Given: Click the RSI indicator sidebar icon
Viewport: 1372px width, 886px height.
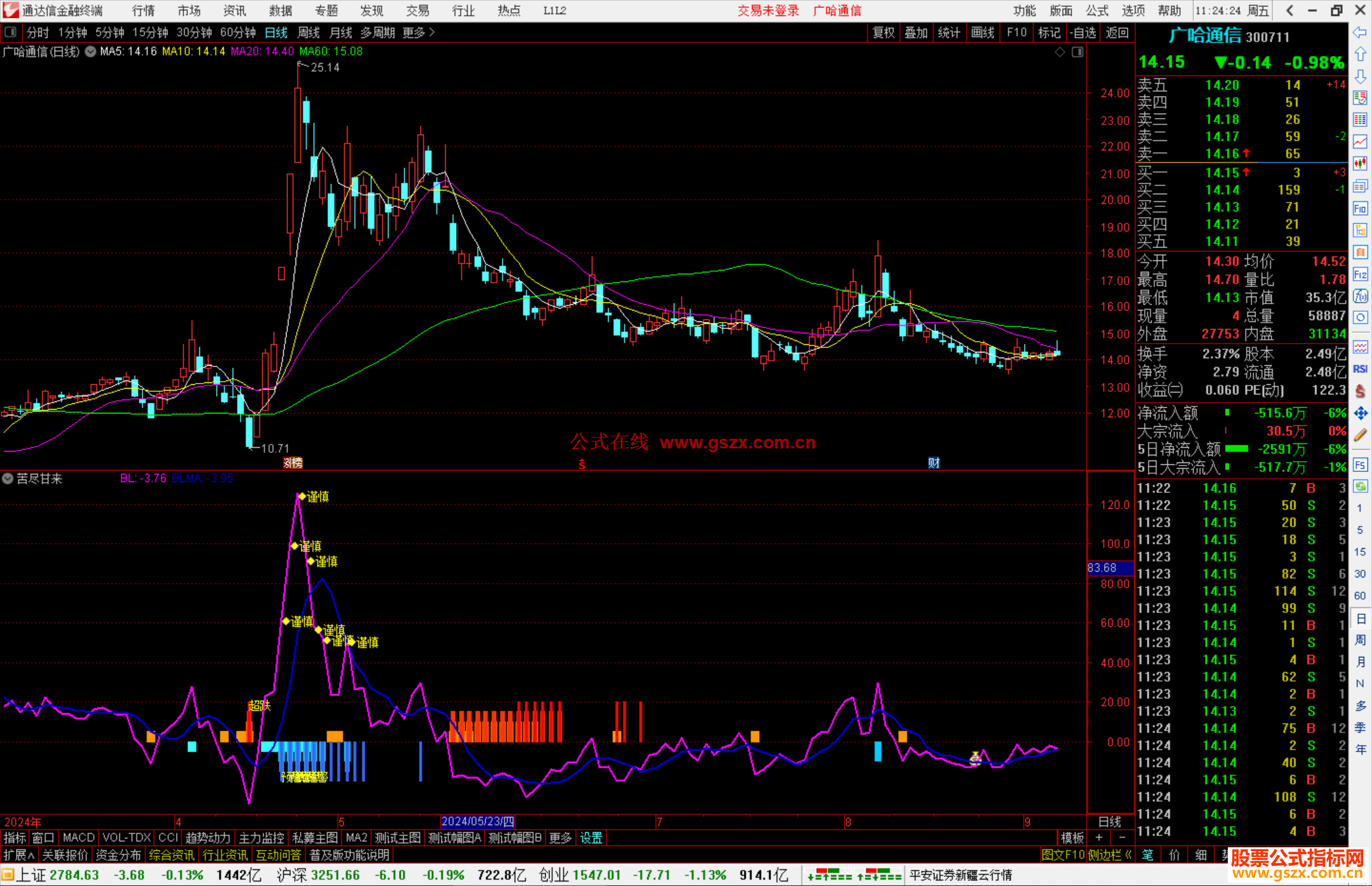Looking at the screenshot, I should point(1360,369).
